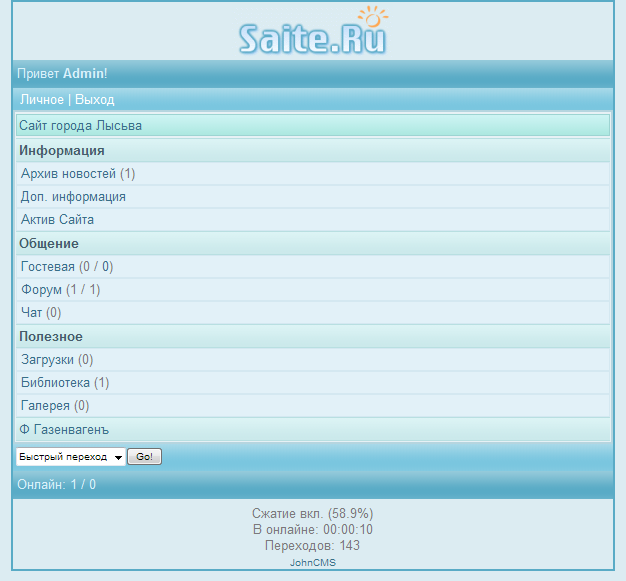This screenshot has width=626, height=581.
Task: Click the Информация section header
Action: pos(62,151)
